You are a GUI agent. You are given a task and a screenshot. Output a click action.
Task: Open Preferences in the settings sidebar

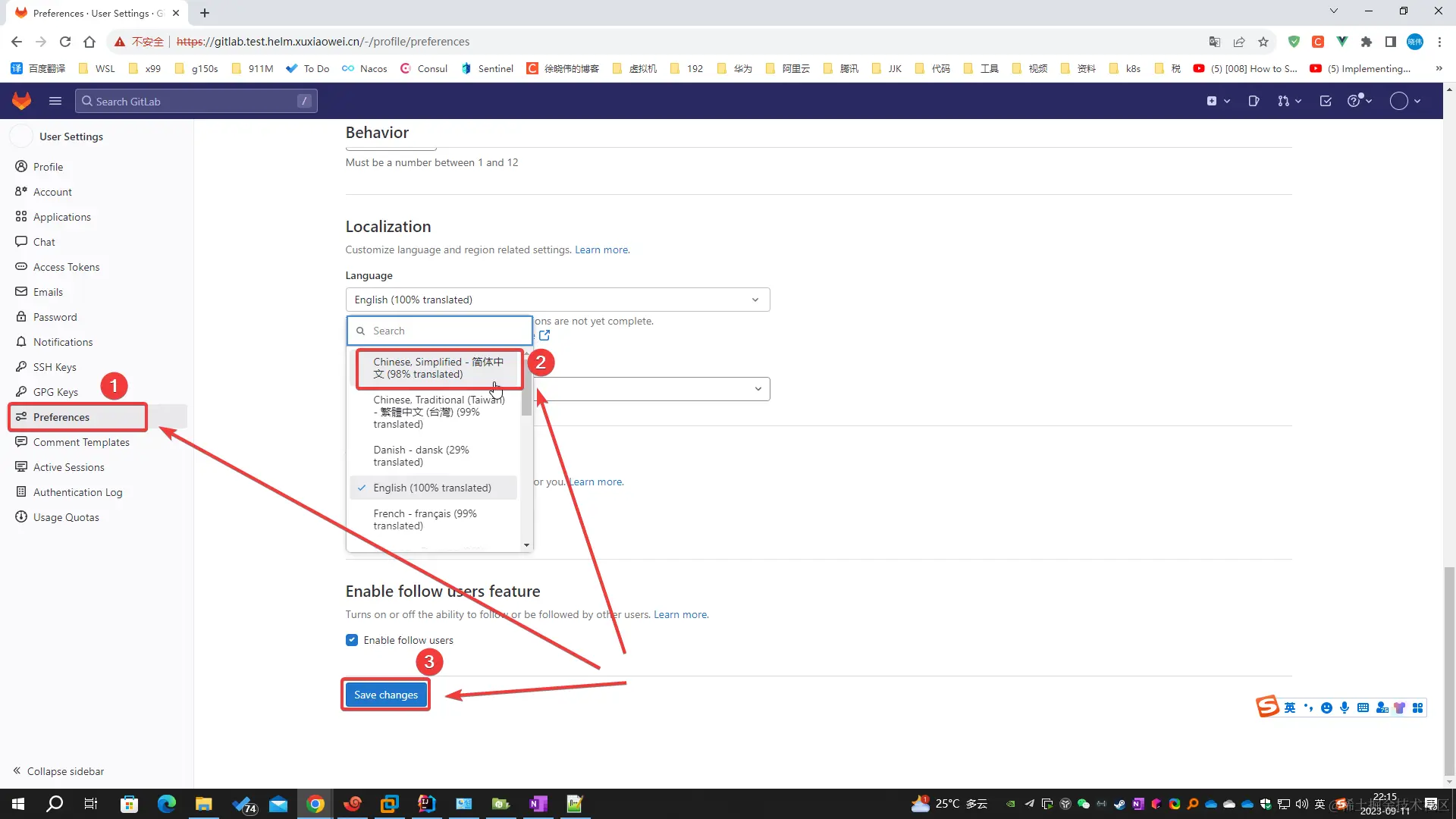coord(61,417)
